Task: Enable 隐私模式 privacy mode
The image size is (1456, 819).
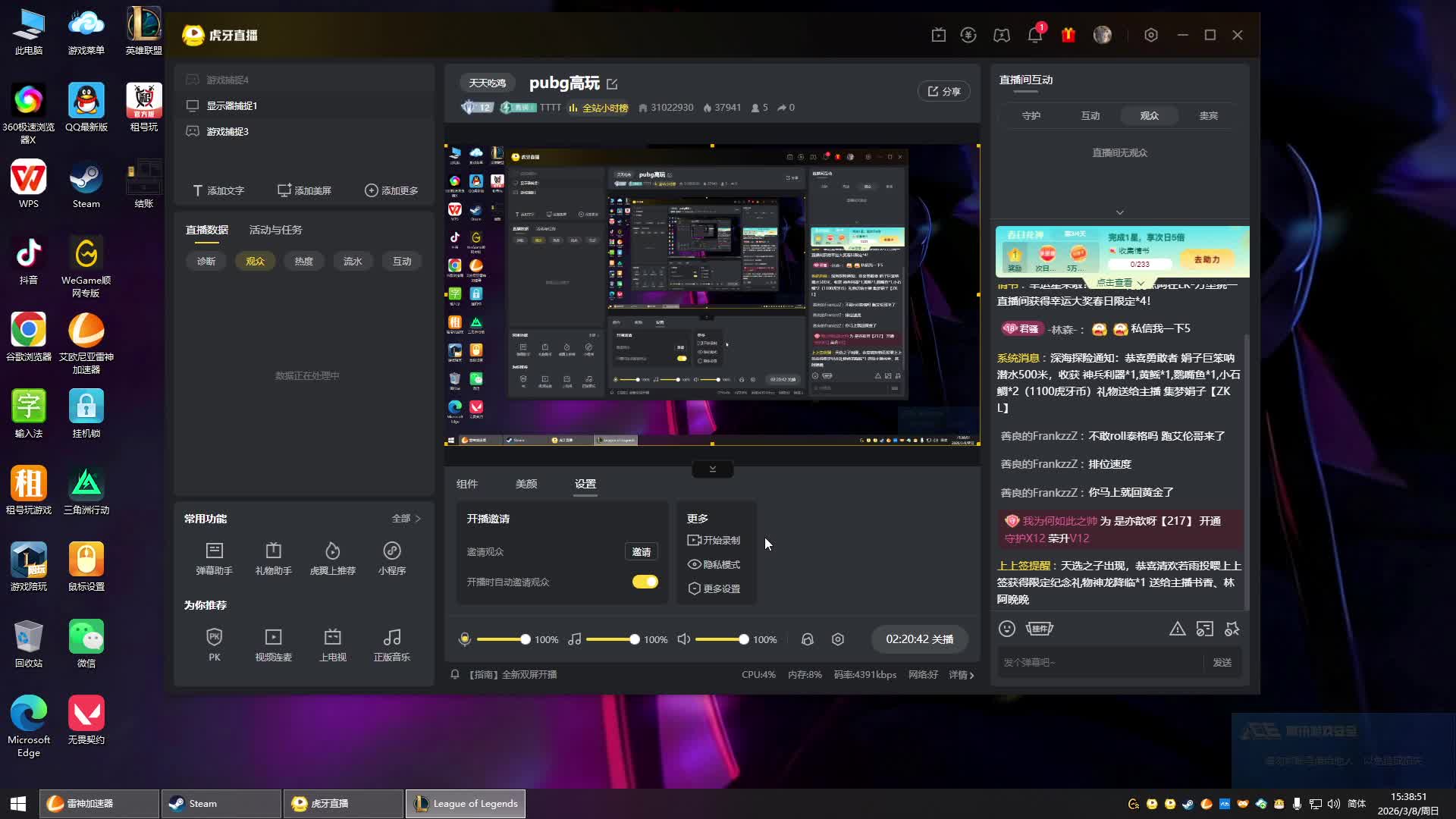Action: (x=714, y=564)
